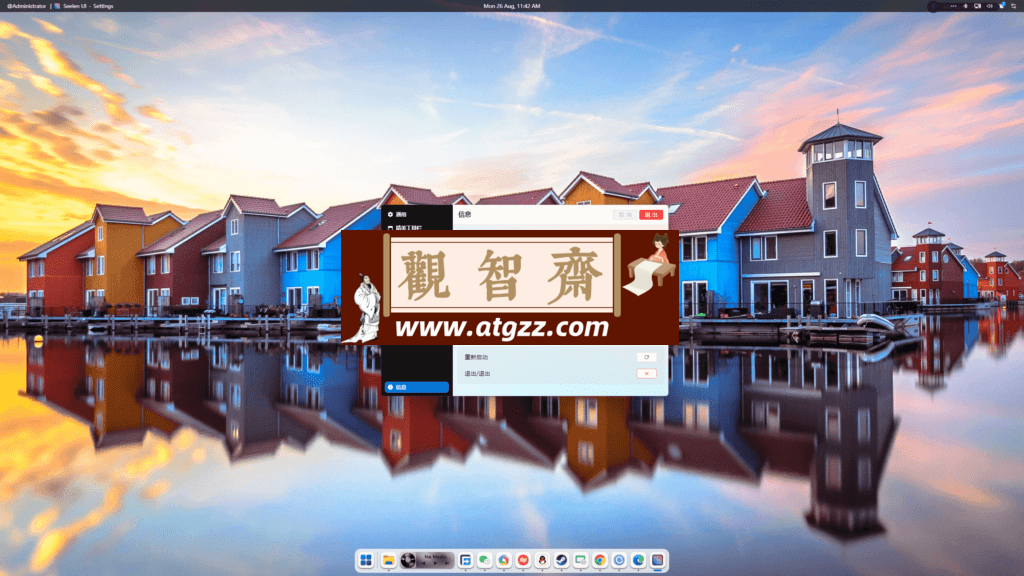Screen dimensions: 1024x576
Task: Select the general gear tab in sidebar
Action: coord(417,214)
